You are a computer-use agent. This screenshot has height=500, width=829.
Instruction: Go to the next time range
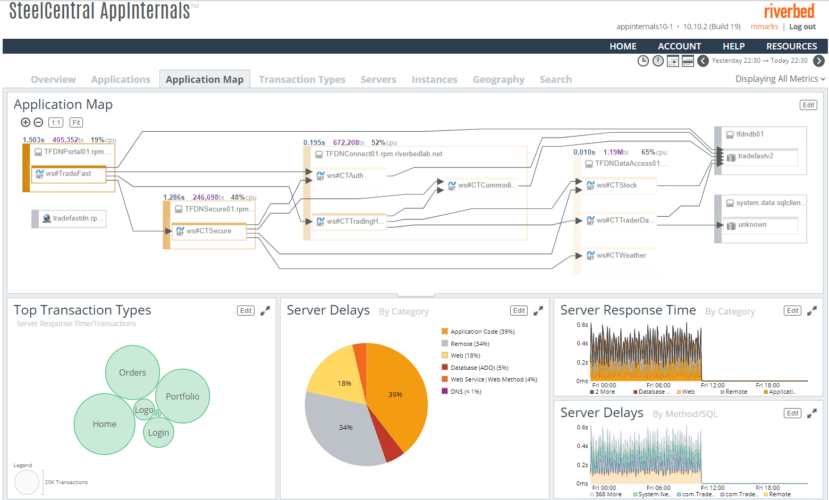(818, 61)
